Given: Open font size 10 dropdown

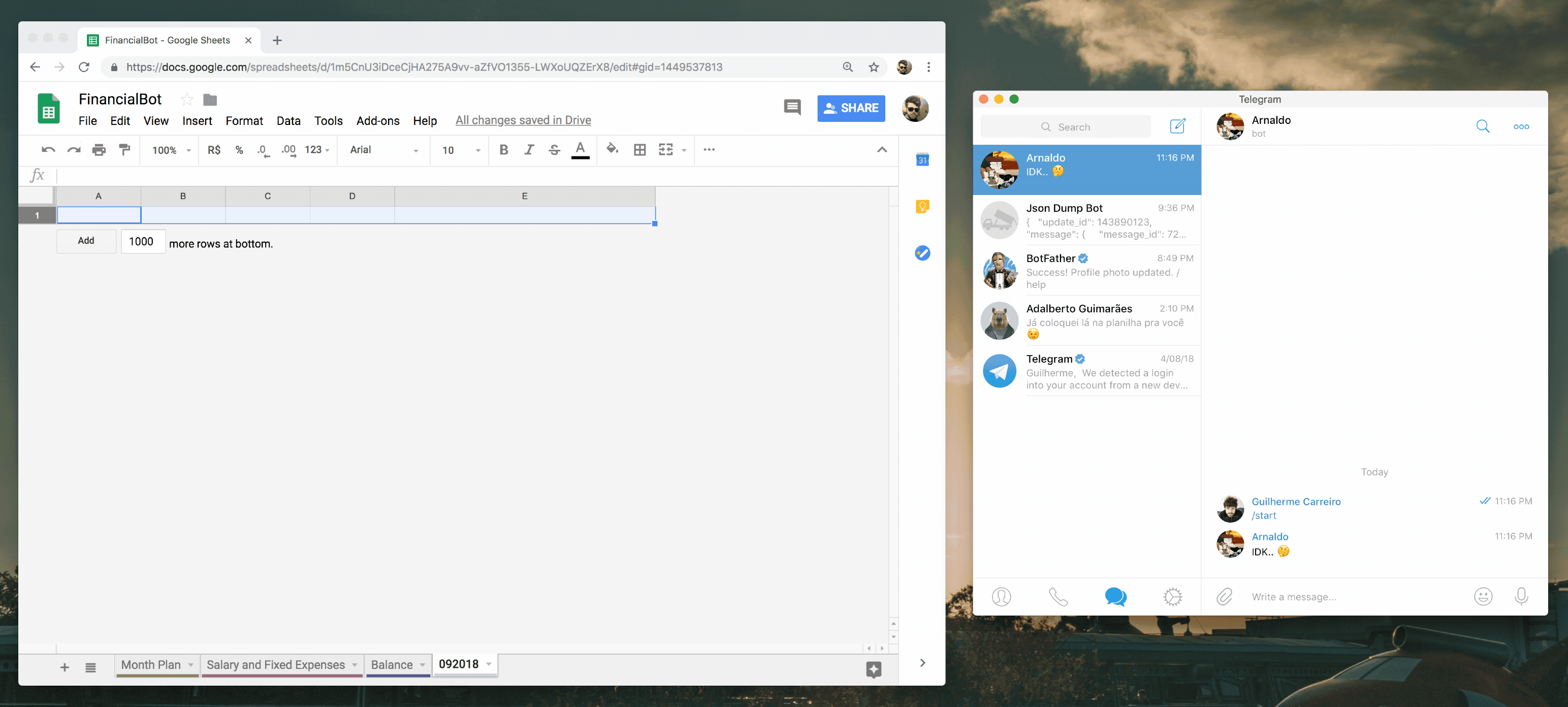Looking at the screenshot, I should coord(461,150).
